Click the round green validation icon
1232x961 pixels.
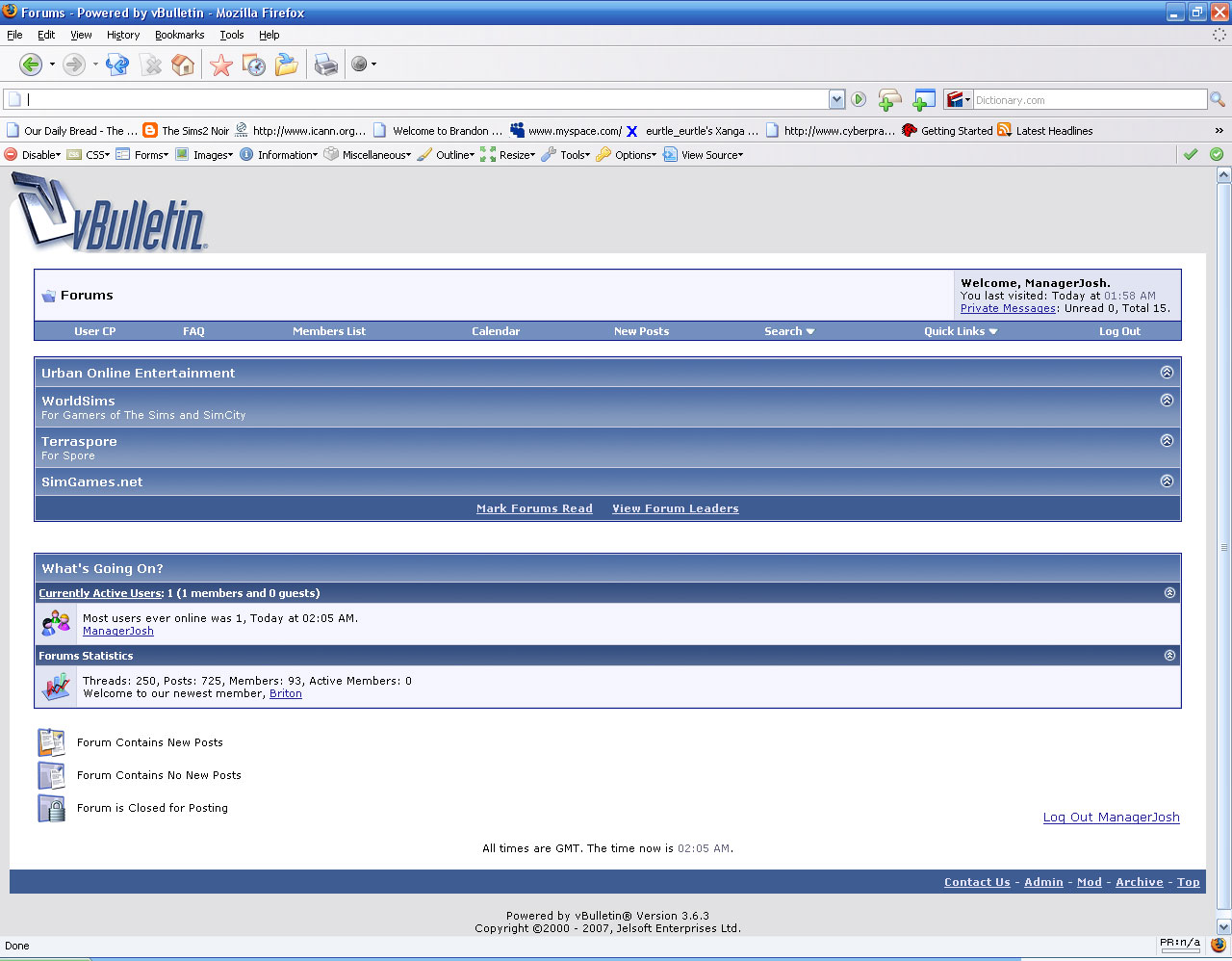(1217, 154)
